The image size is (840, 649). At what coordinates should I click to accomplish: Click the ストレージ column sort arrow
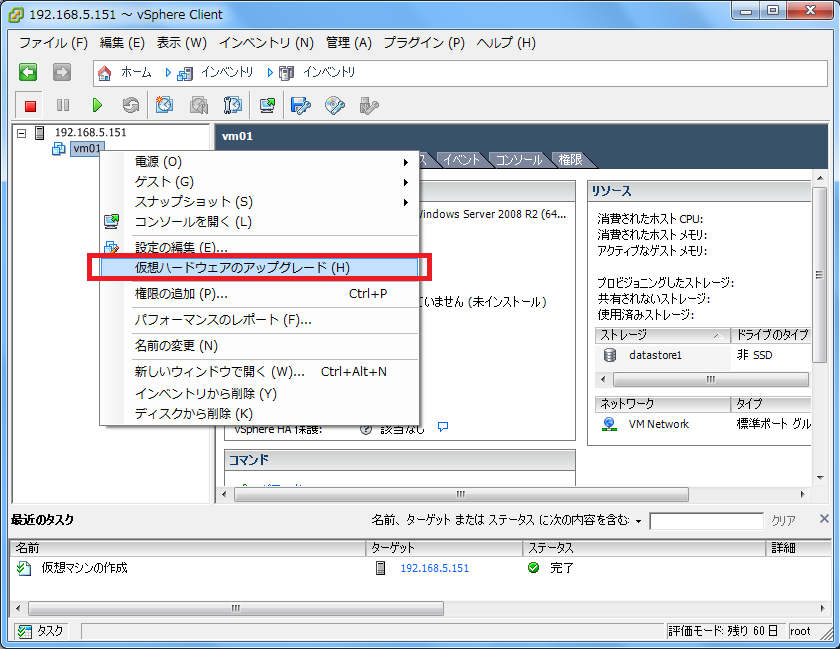coord(718,336)
